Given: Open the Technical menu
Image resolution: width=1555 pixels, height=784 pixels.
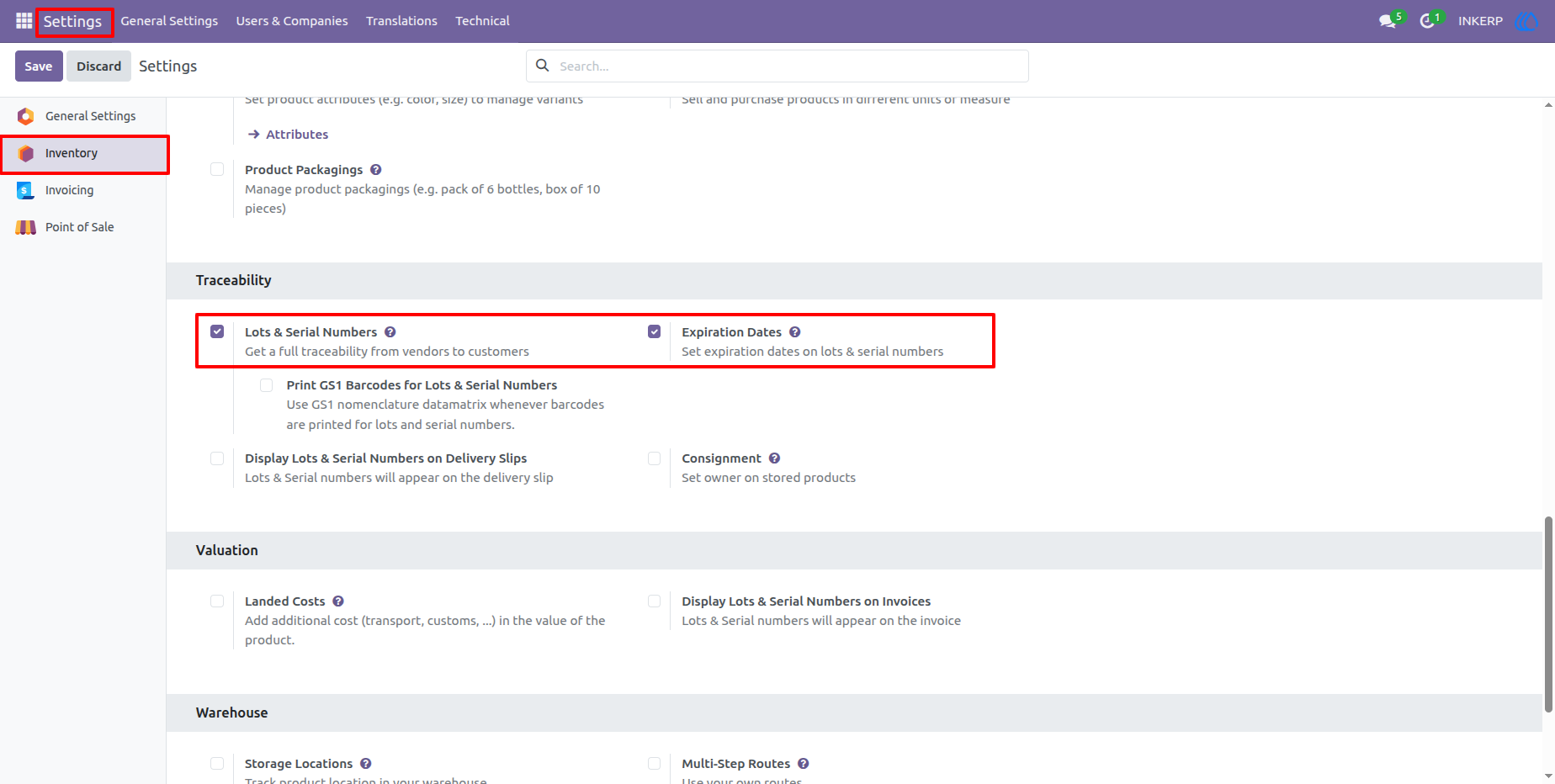Looking at the screenshot, I should tap(482, 21).
